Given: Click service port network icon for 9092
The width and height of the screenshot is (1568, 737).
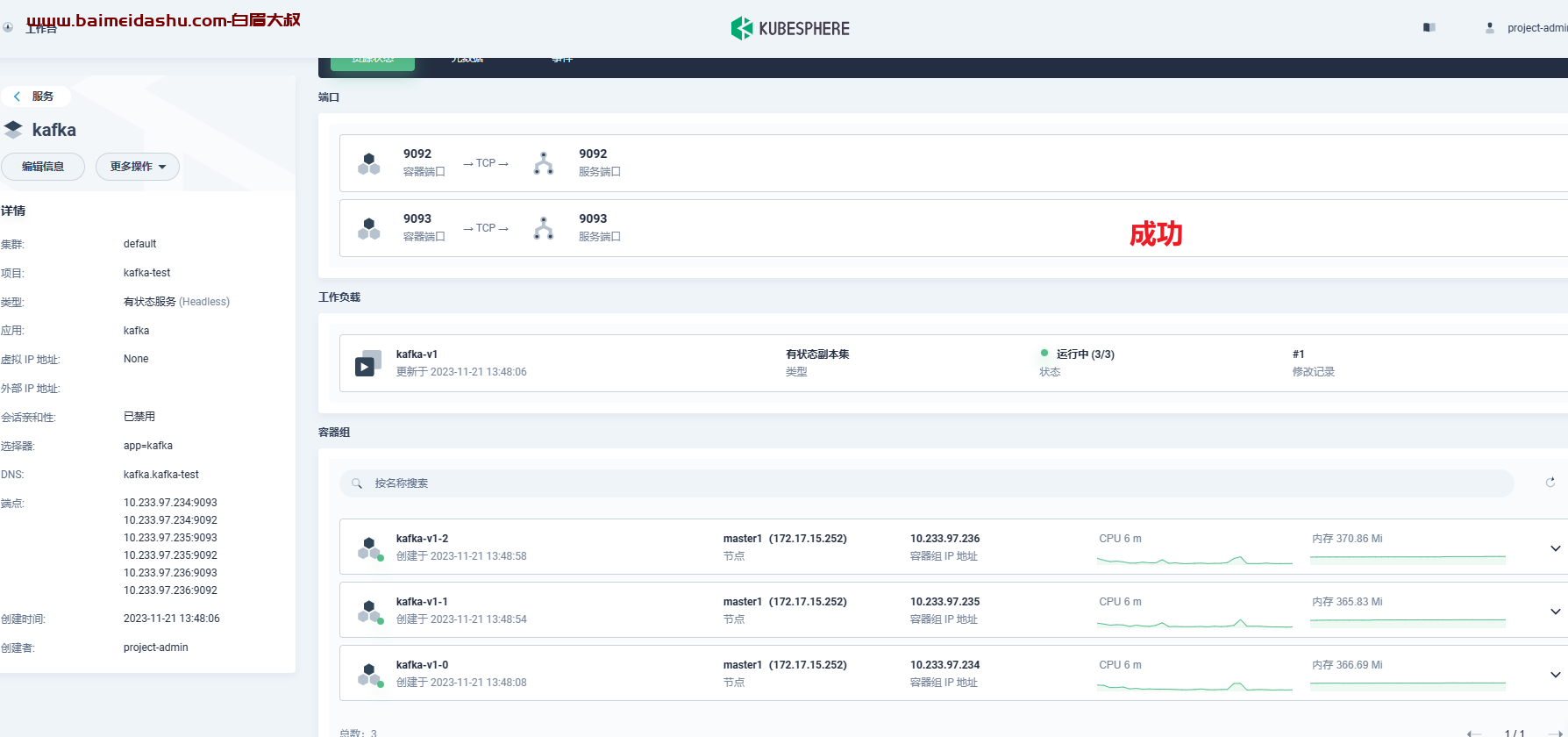Looking at the screenshot, I should 544,163.
